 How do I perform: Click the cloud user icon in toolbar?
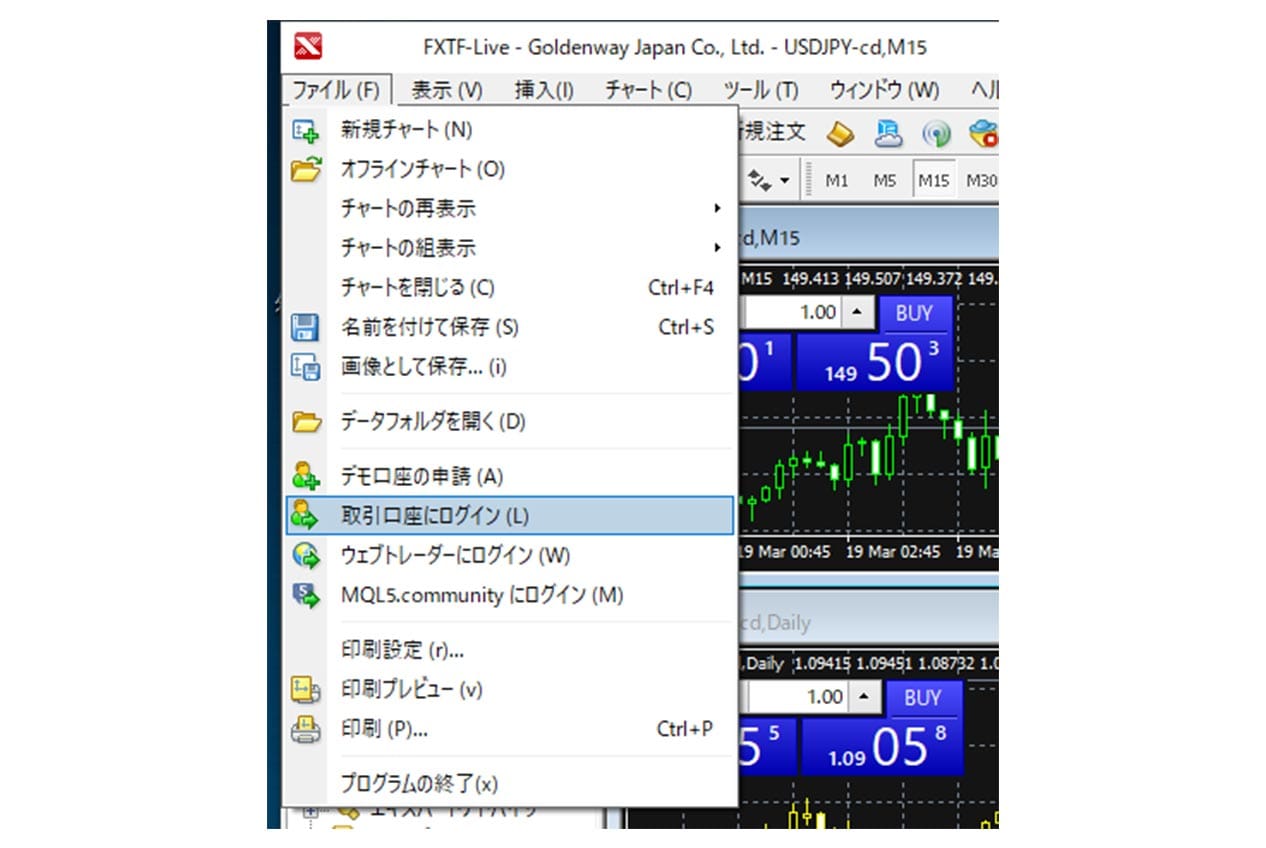[889, 132]
